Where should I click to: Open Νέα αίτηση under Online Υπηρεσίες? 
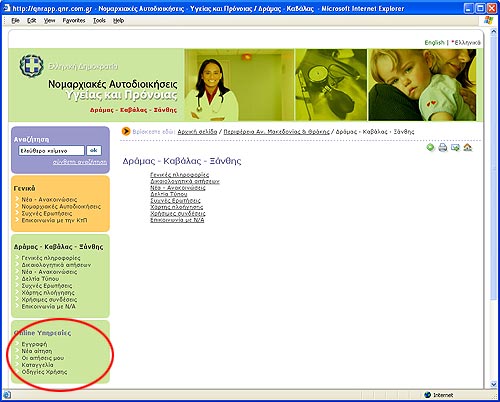pyautogui.click(x=37, y=351)
